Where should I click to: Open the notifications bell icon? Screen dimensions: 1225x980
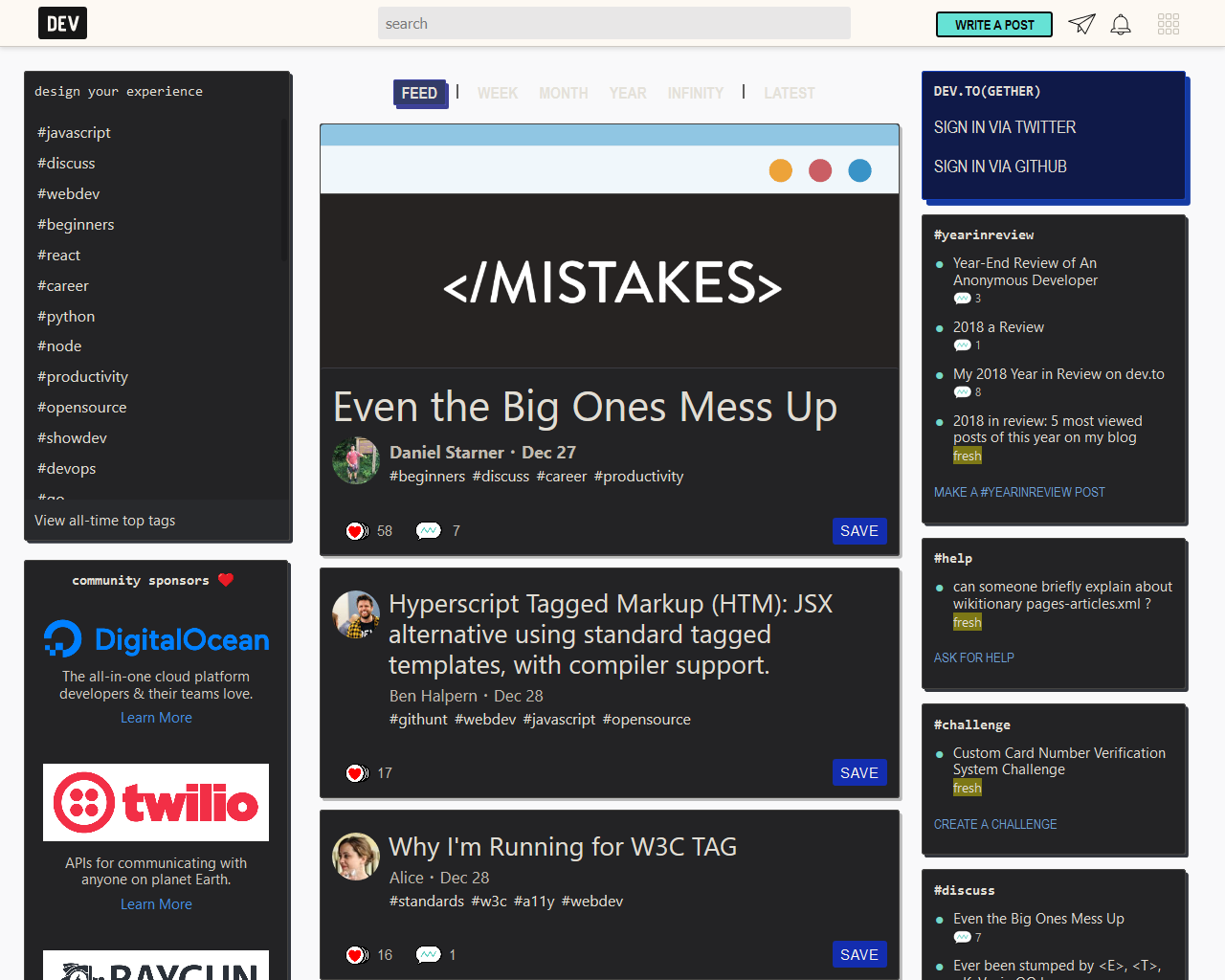tap(1120, 23)
